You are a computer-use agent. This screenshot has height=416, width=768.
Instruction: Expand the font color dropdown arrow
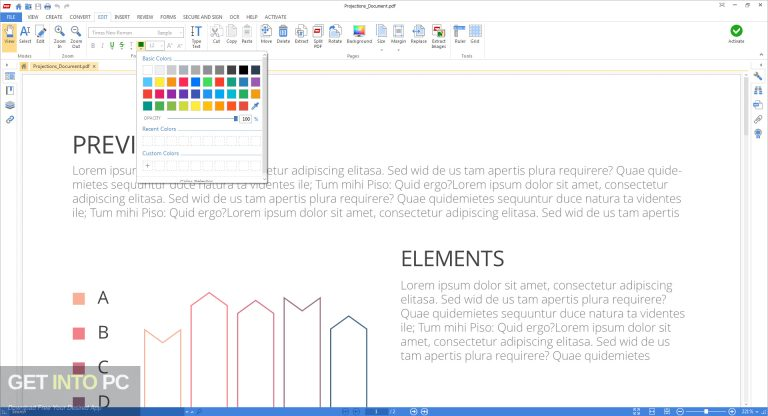pos(141,50)
